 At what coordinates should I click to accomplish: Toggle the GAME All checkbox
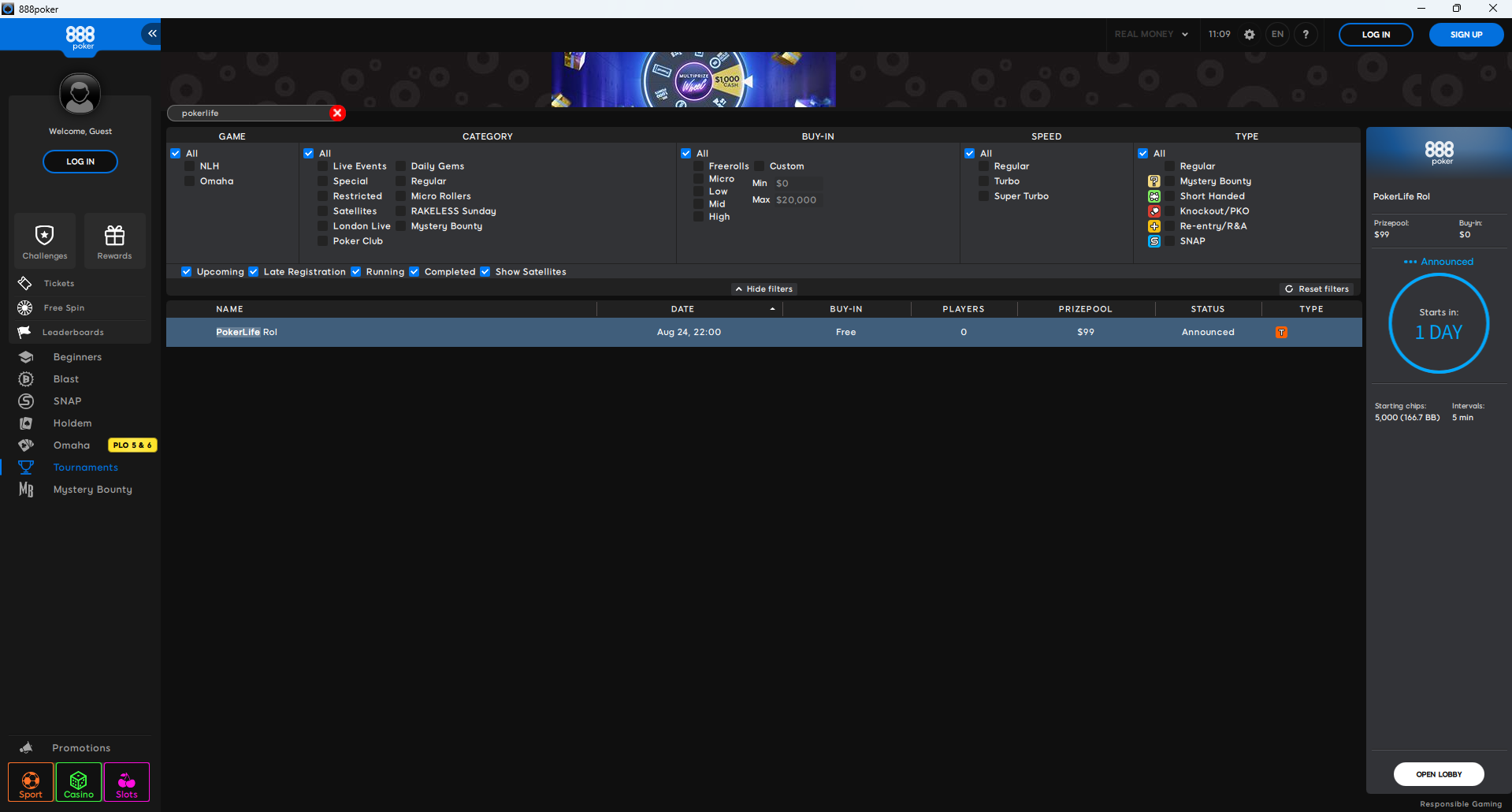[176, 154]
